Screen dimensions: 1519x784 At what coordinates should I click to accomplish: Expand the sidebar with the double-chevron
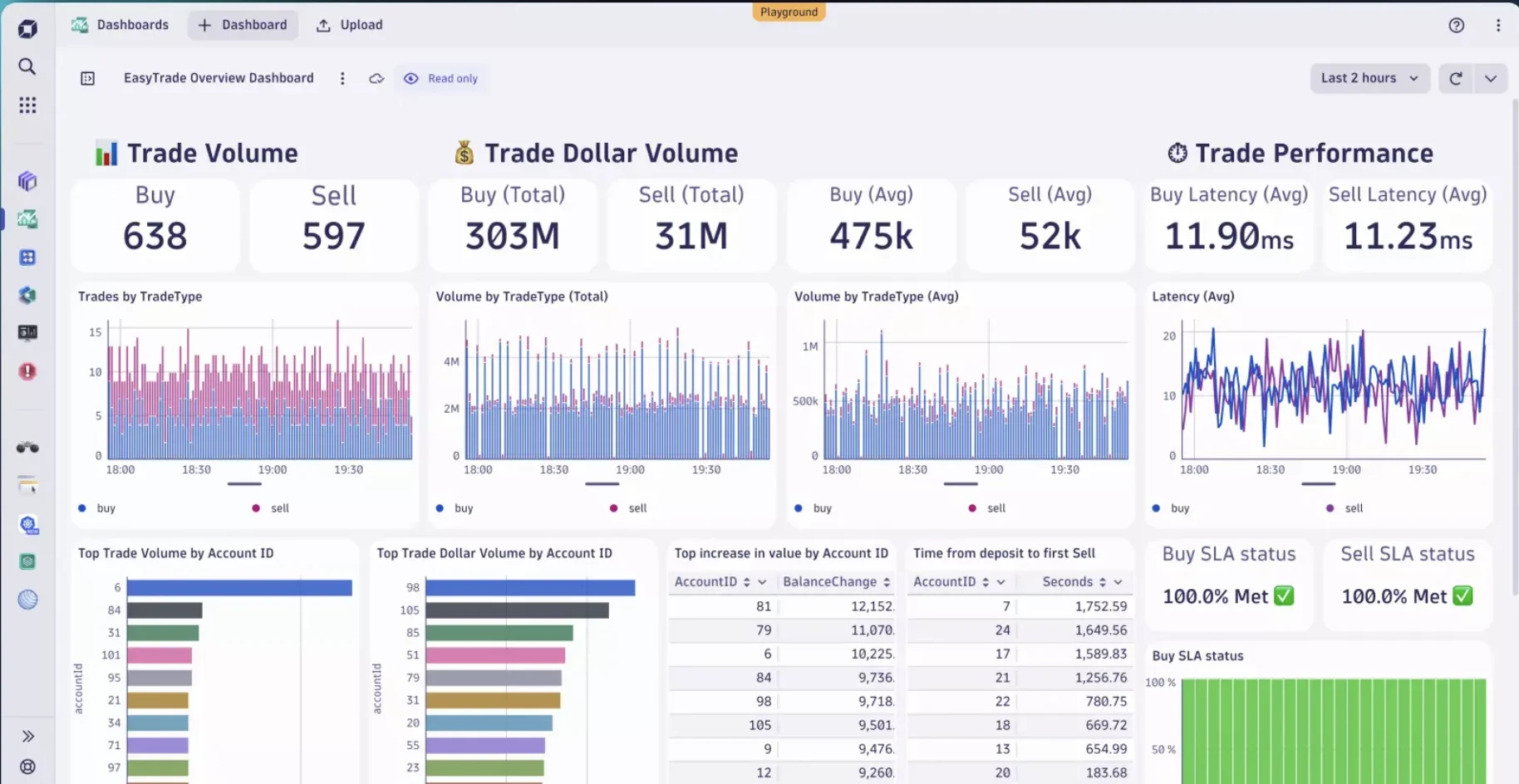[x=27, y=735]
